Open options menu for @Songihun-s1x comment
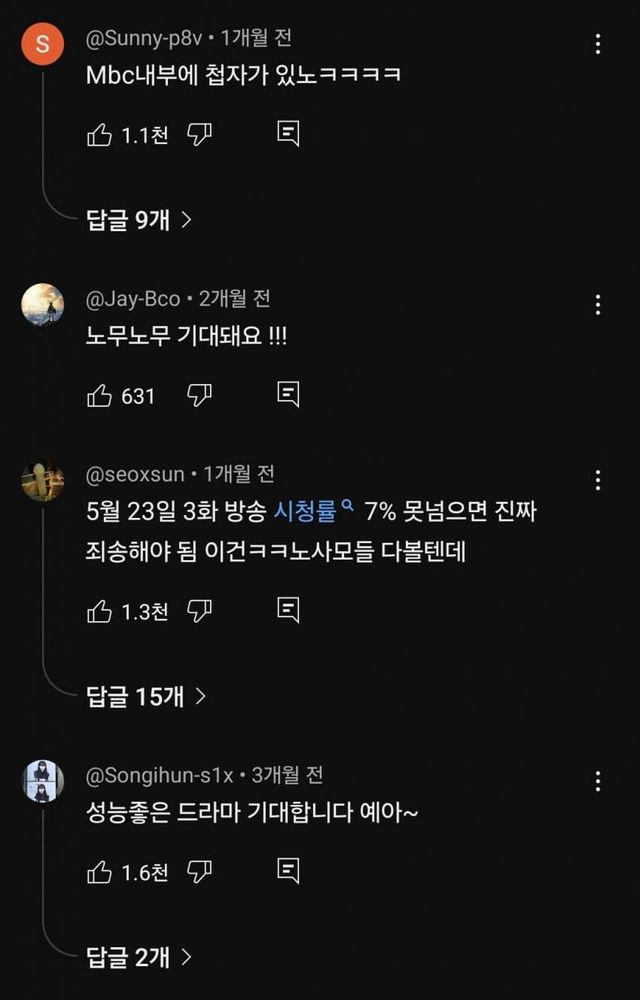Viewport: 640px width, 1000px height. (x=598, y=781)
